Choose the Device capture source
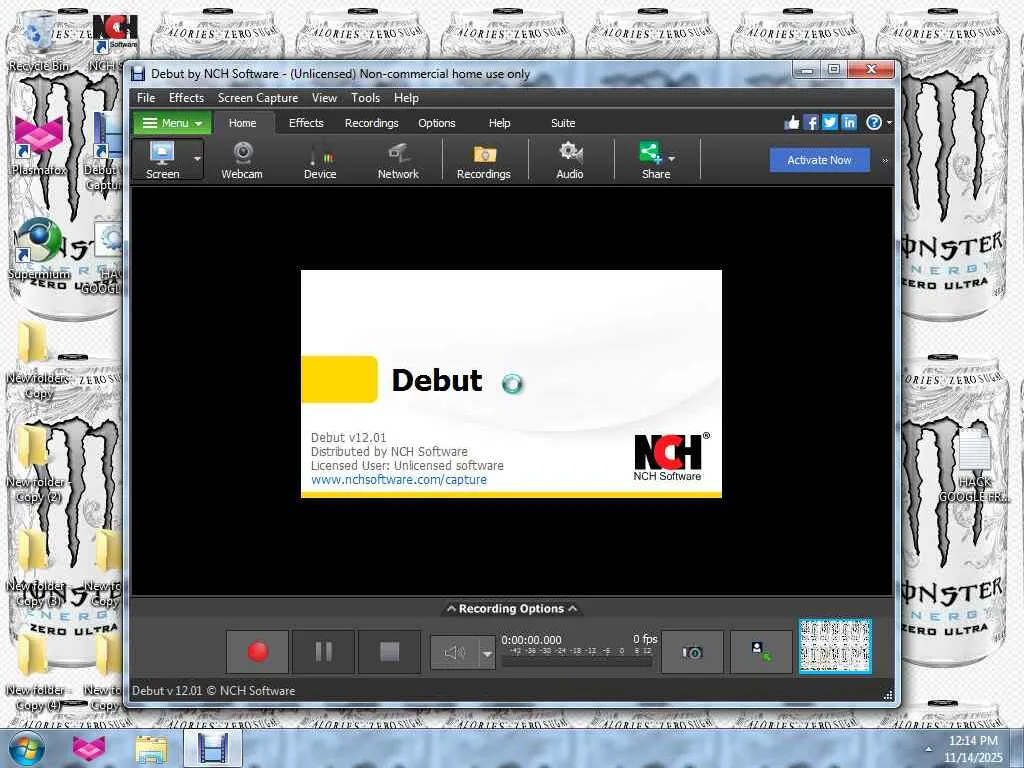The height and width of the screenshot is (768, 1024). pos(320,160)
